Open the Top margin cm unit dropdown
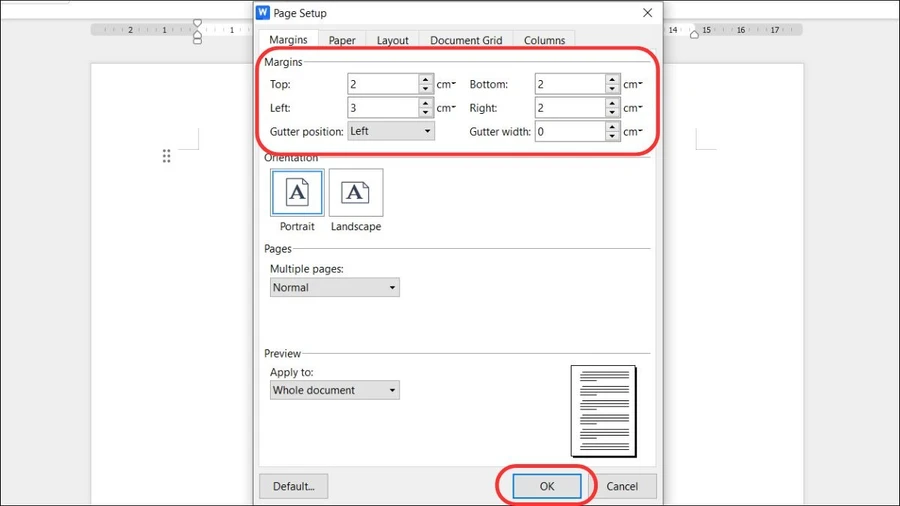The image size is (900, 506). tap(446, 84)
